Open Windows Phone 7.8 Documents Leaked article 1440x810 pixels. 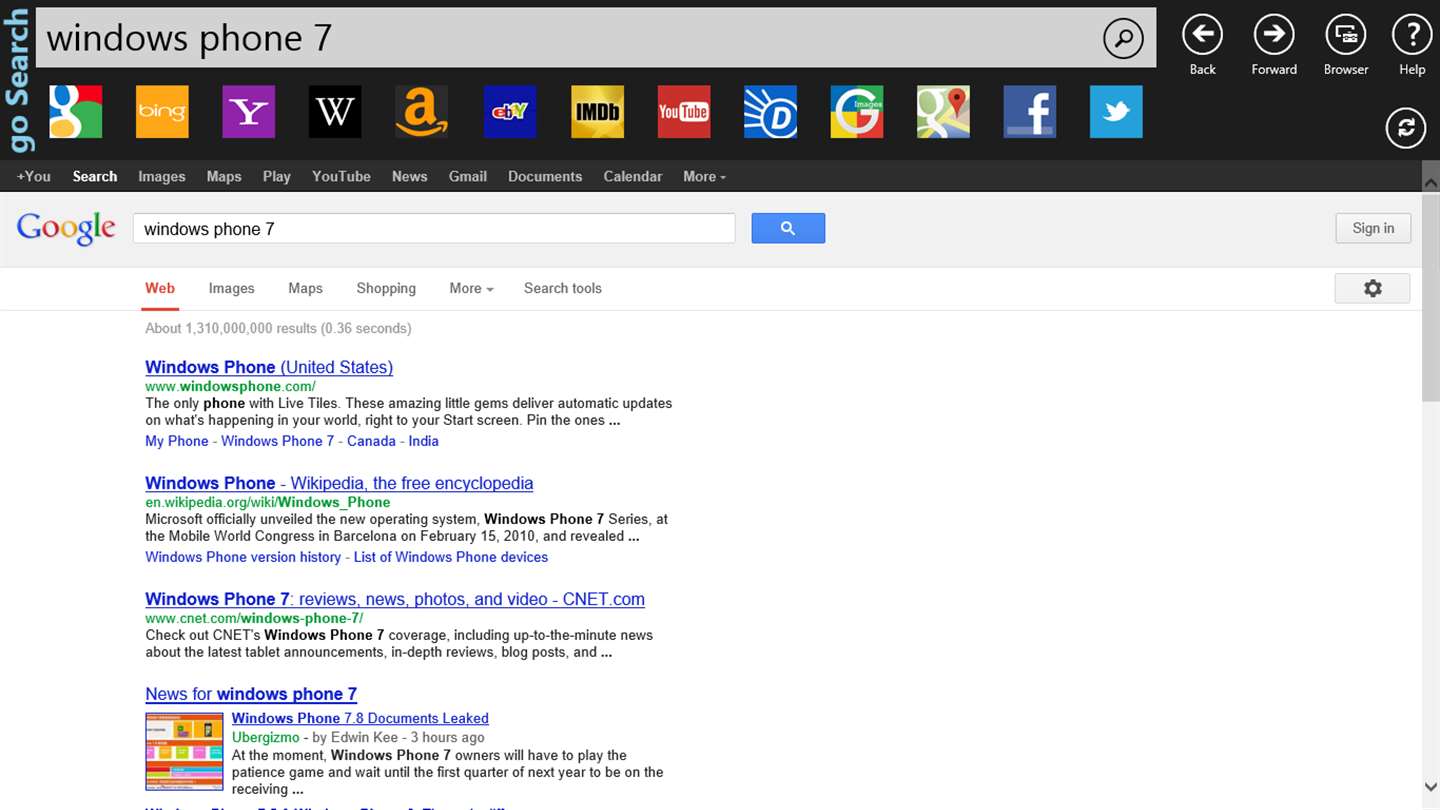click(x=360, y=718)
